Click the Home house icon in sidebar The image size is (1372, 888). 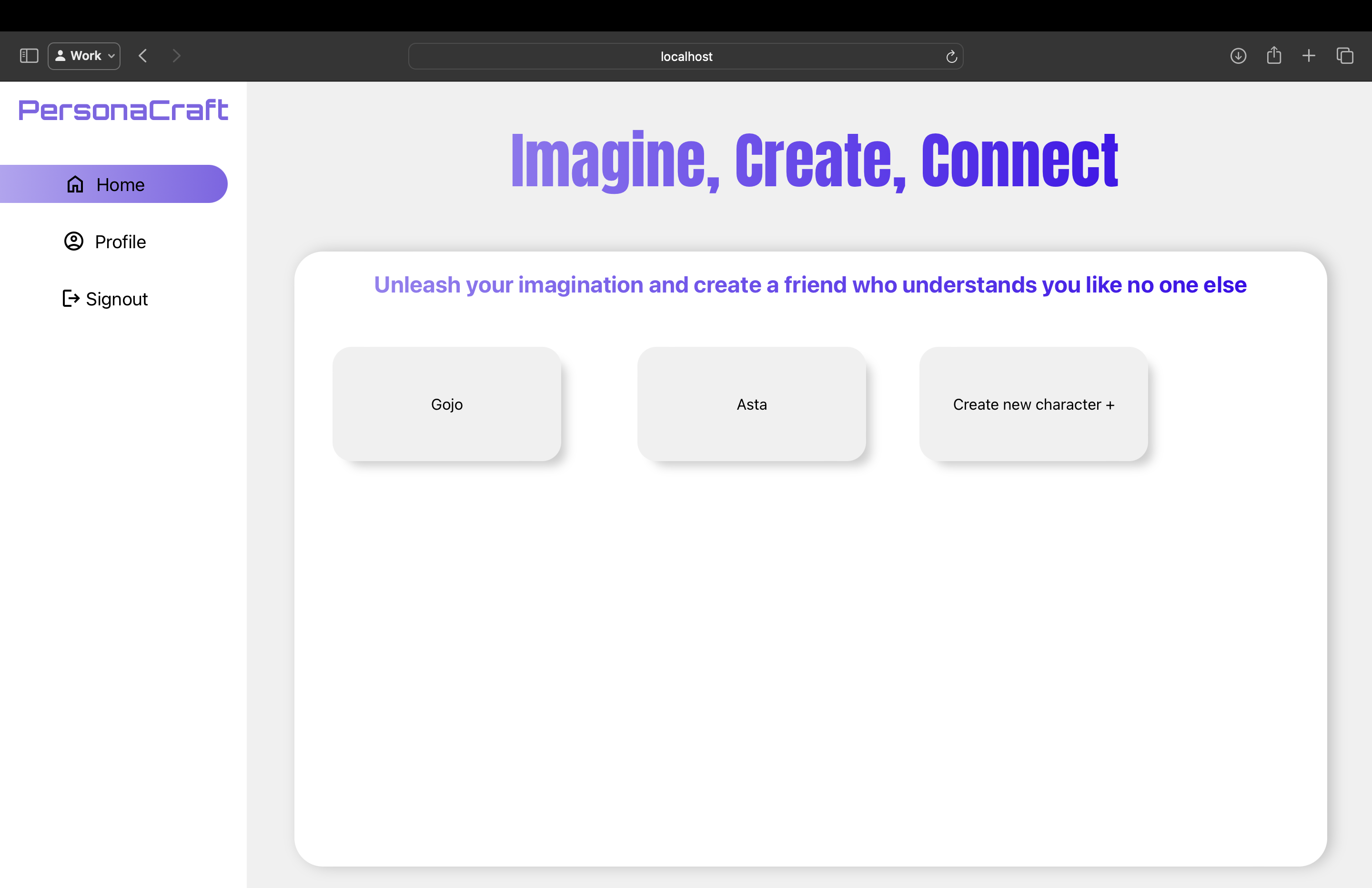[x=76, y=184]
